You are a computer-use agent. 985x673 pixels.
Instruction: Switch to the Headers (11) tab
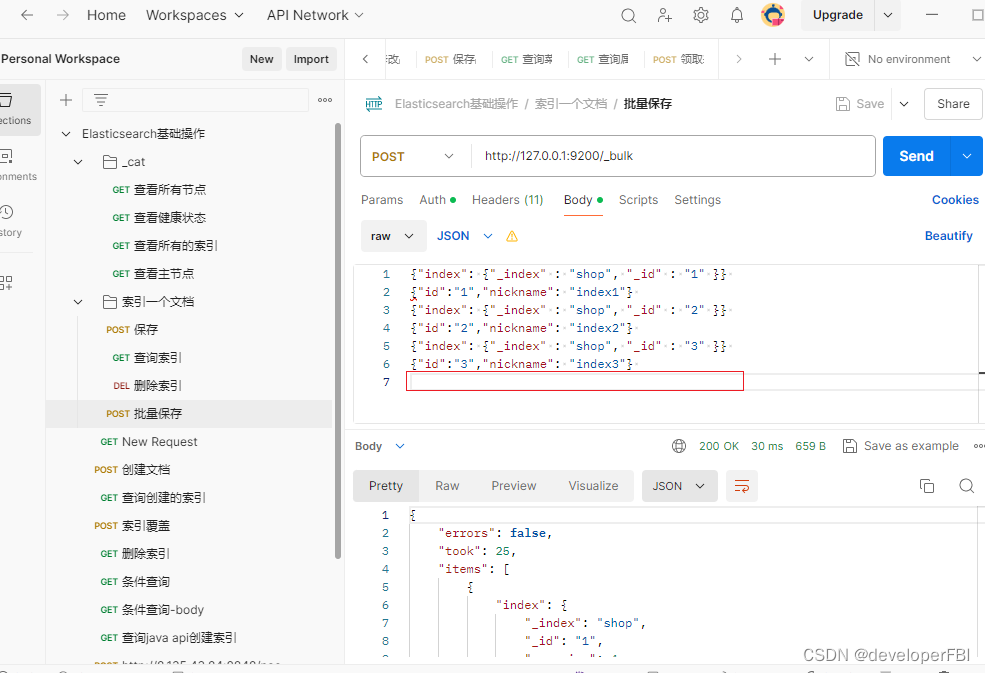(x=508, y=200)
